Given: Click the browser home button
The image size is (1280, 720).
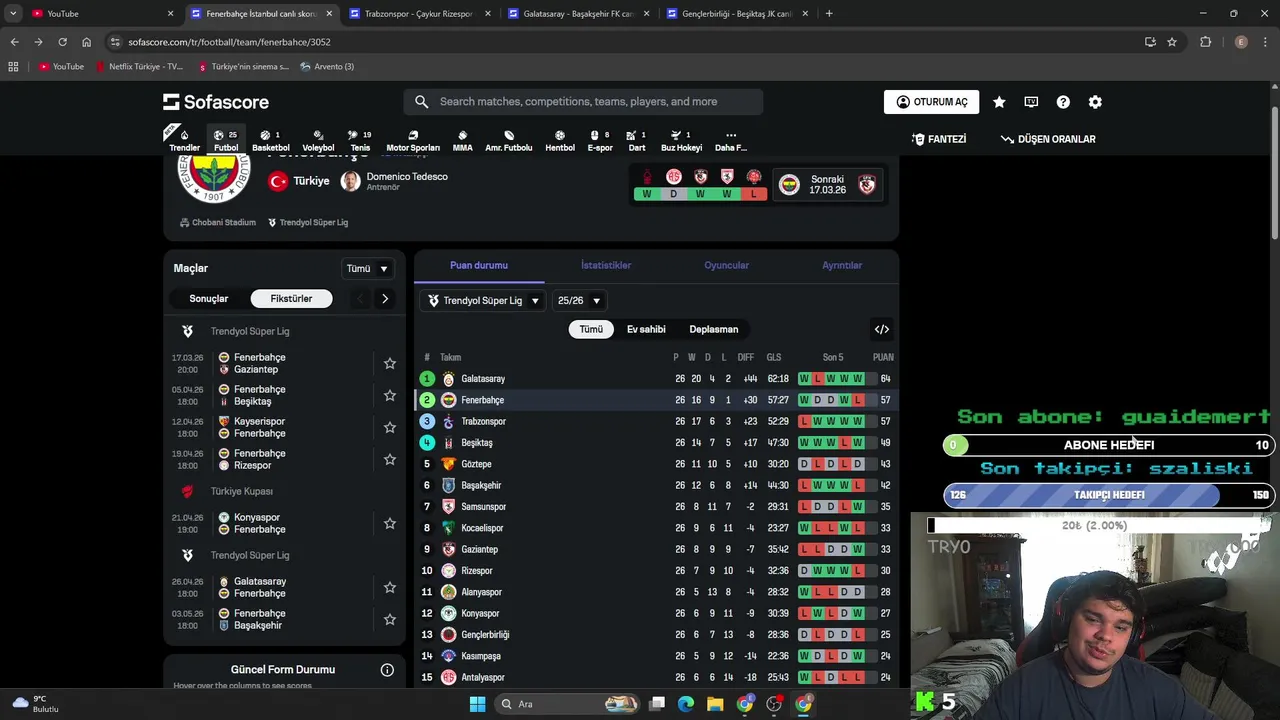Looking at the screenshot, I should coord(87,42).
